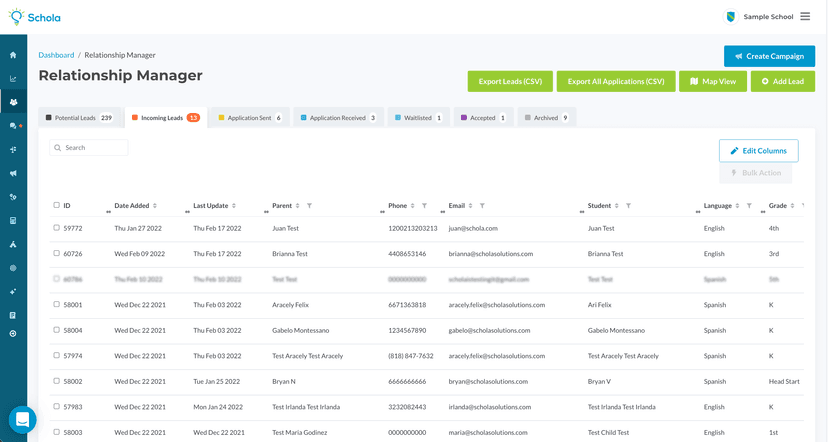Sort by the Date Added arrows
The height and width of the screenshot is (442, 828).
[x=155, y=206]
